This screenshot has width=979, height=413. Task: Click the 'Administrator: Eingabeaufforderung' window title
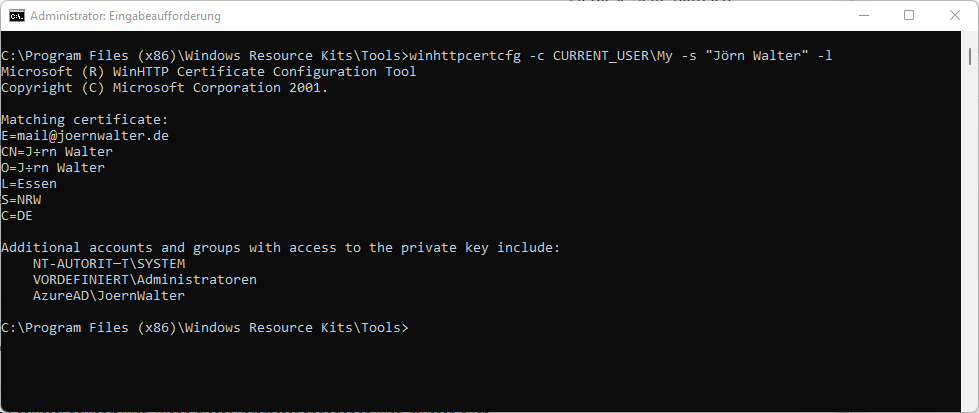tap(125, 16)
